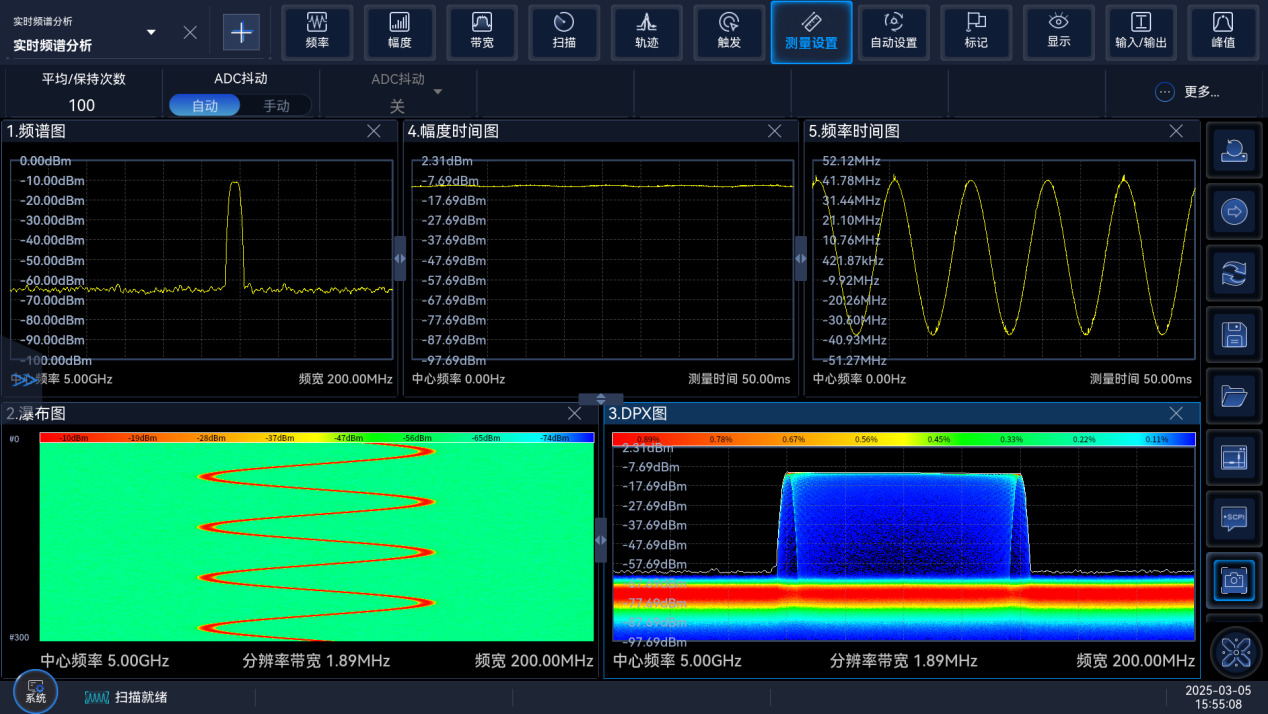Open the folder icon in sidebar

tap(1235, 396)
